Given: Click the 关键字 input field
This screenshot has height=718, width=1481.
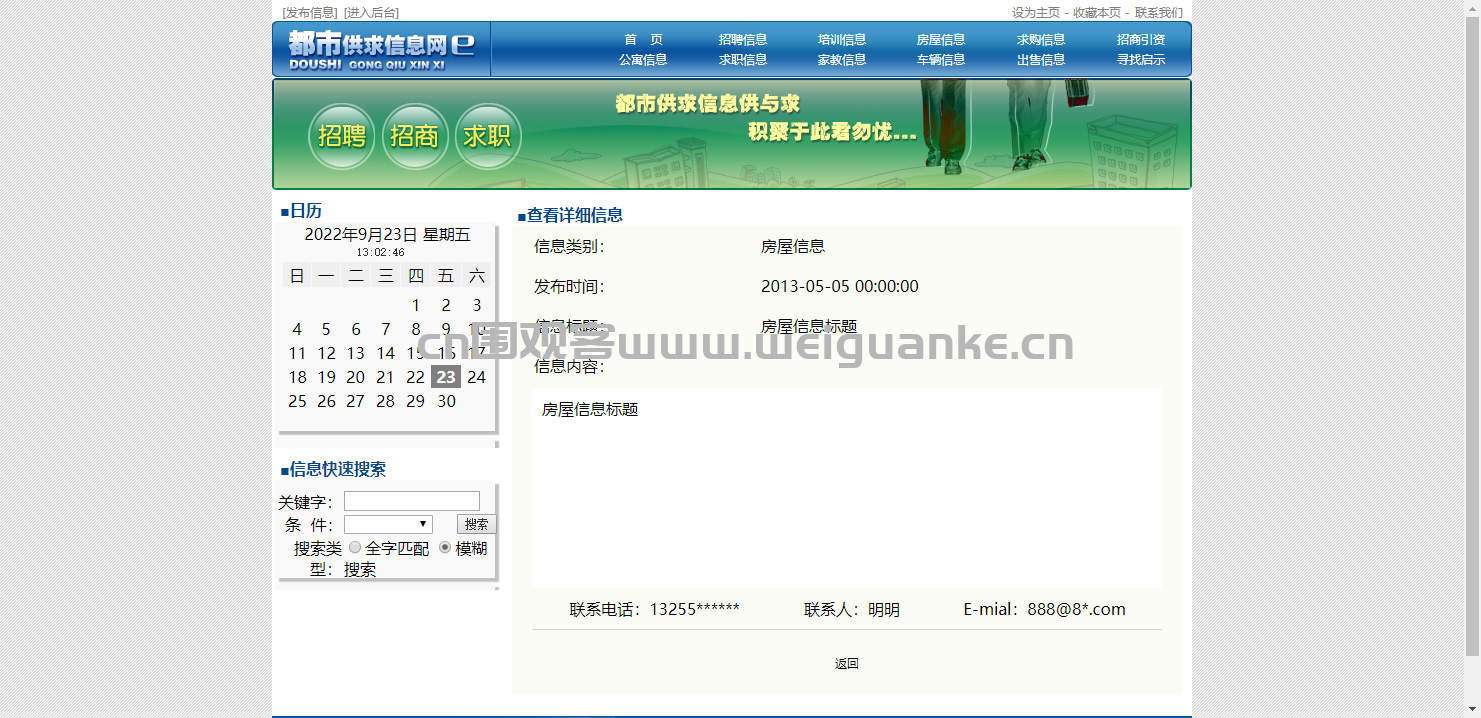Looking at the screenshot, I should (x=412, y=501).
